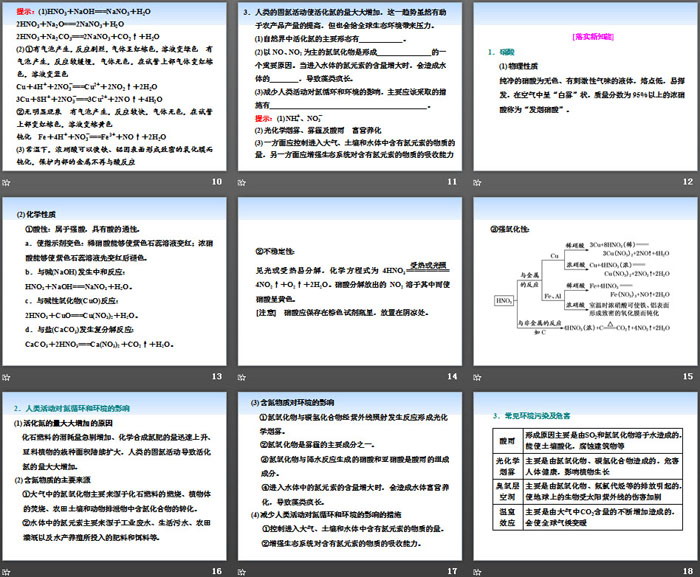Click the transition star icon under slide 12
The image size is (700, 577).
point(478,182)
